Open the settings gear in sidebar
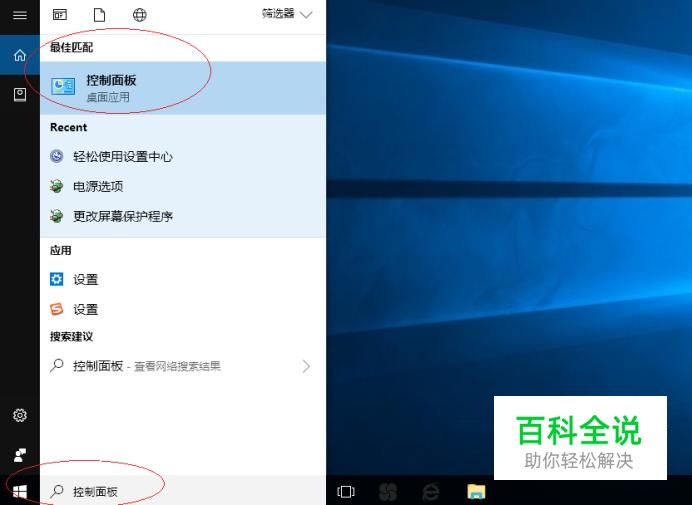Image resolution: width=692 pixels, height=505 pixels. pyautogui.click(x=19, y=415)
